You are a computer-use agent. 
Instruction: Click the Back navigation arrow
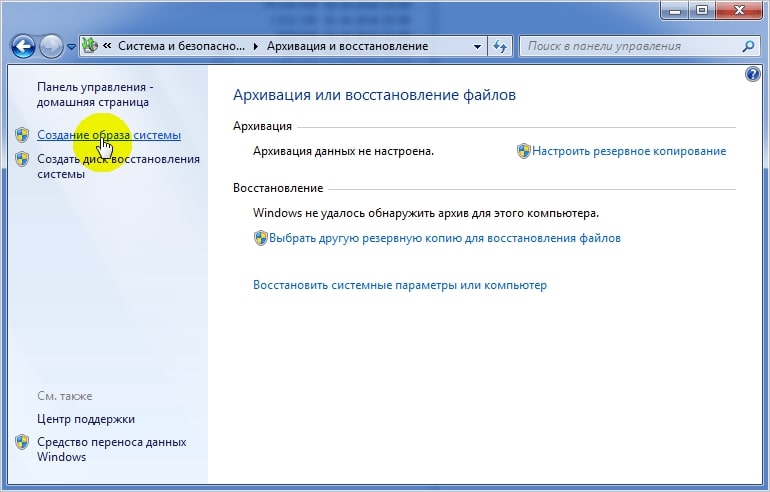click(23, 47)
